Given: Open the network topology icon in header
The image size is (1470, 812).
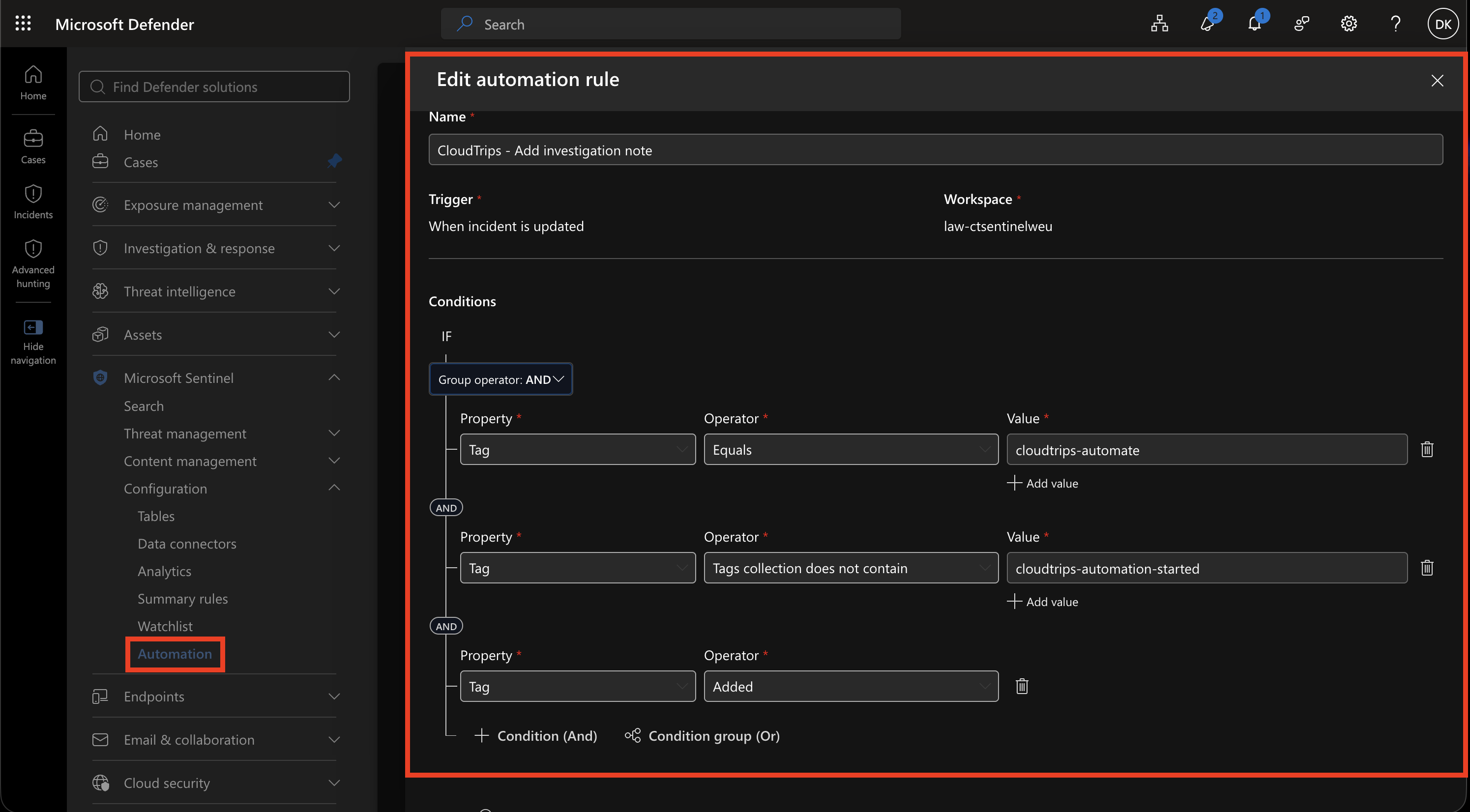Looking at the screenshot, I should (x=1159, y=24).
